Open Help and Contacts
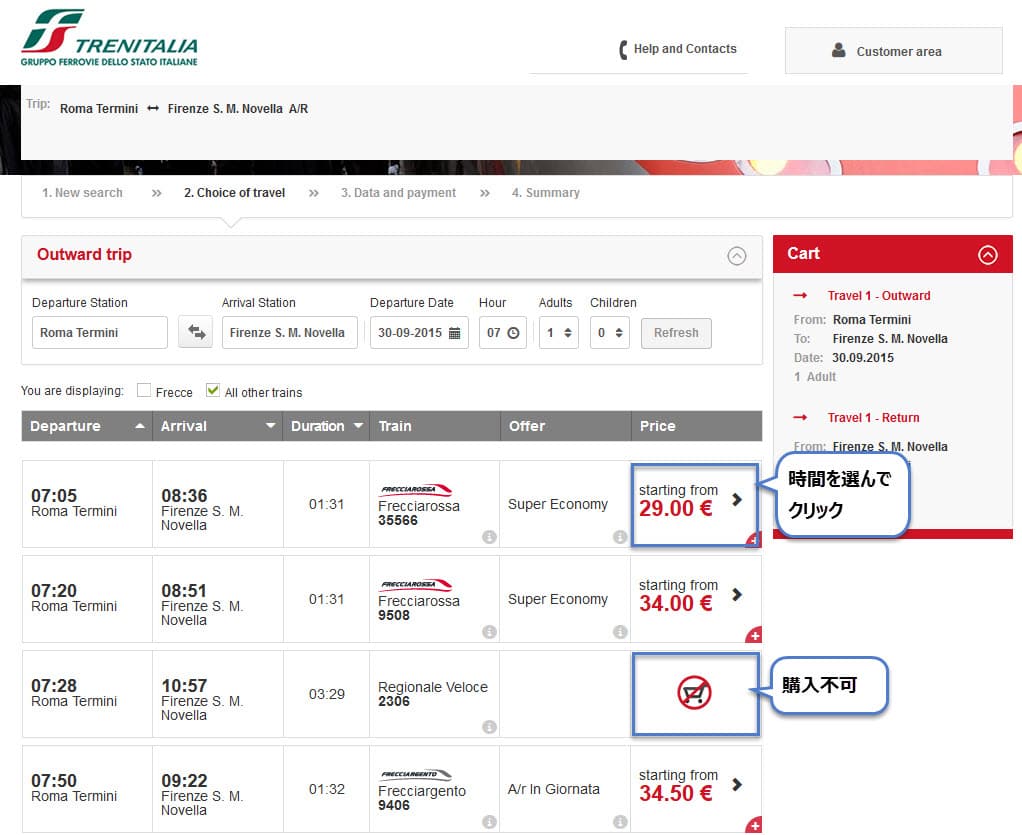 pyautogui.click(x=685, y=49)
